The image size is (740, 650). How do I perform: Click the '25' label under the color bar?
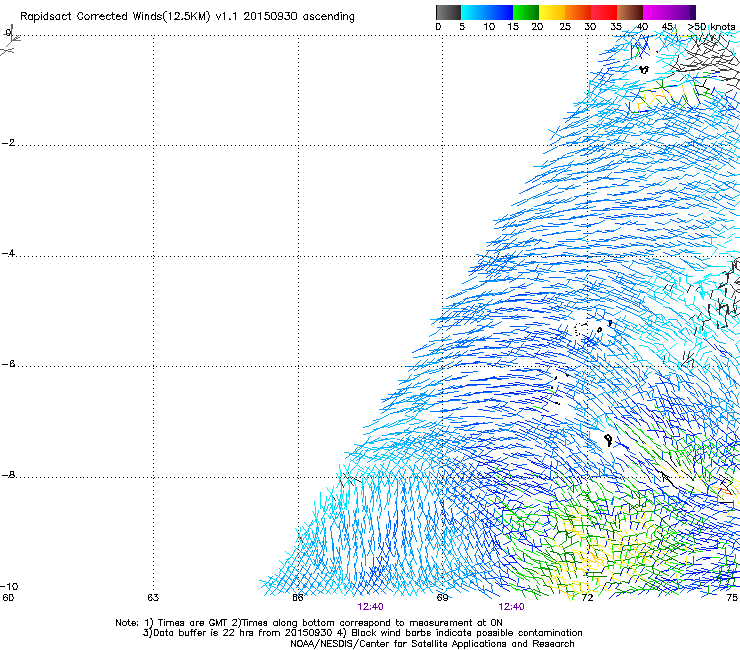565,27
